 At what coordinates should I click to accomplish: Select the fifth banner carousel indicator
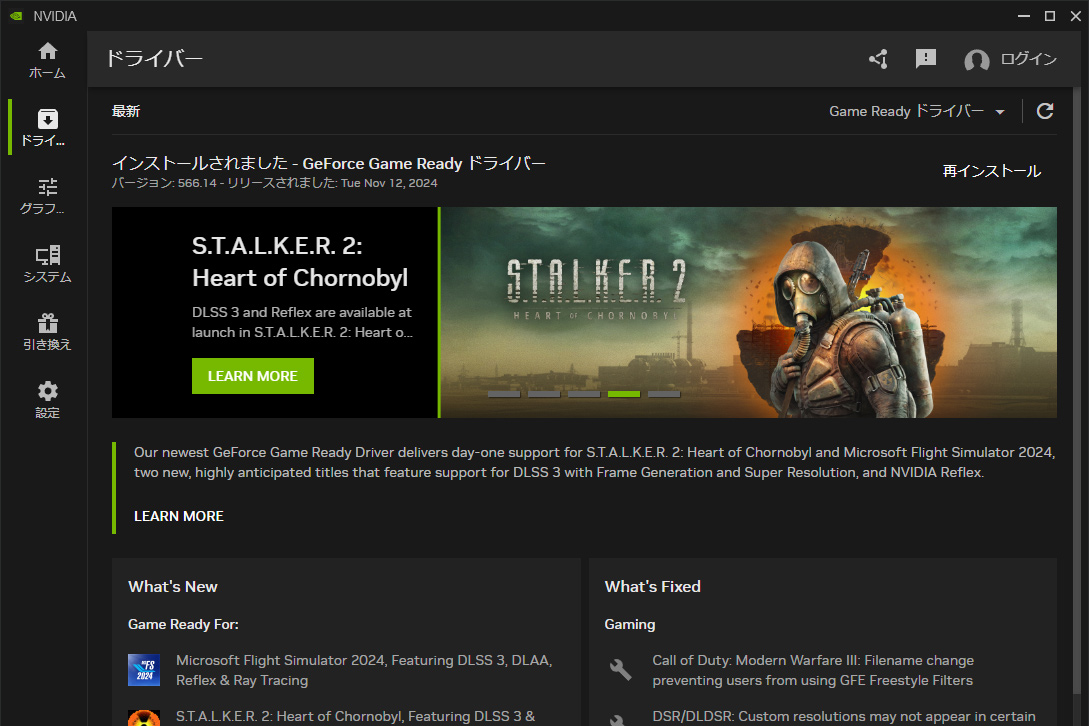(664, 394)
